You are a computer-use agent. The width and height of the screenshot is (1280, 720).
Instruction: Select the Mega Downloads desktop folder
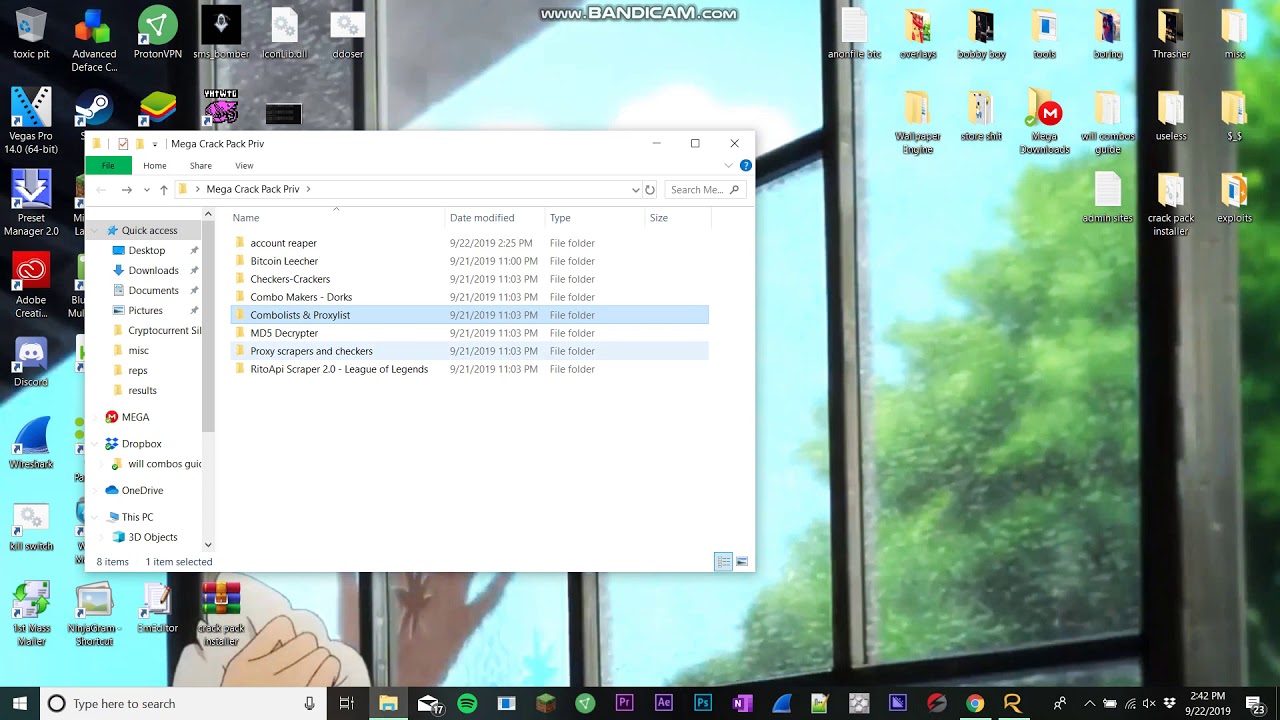[x=1044, y=122]
